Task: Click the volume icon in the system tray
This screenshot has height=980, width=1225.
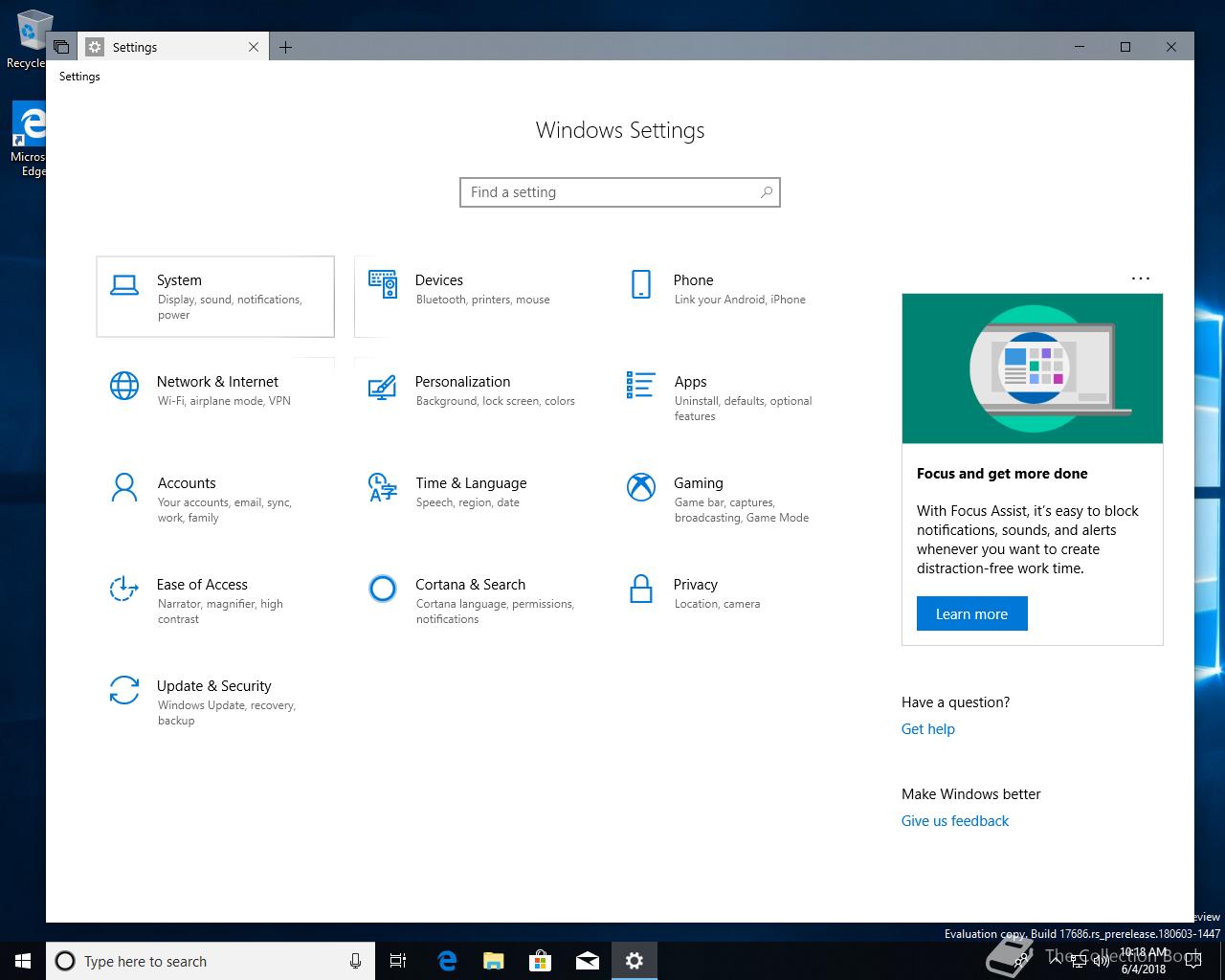Action: coord(1102,961)
